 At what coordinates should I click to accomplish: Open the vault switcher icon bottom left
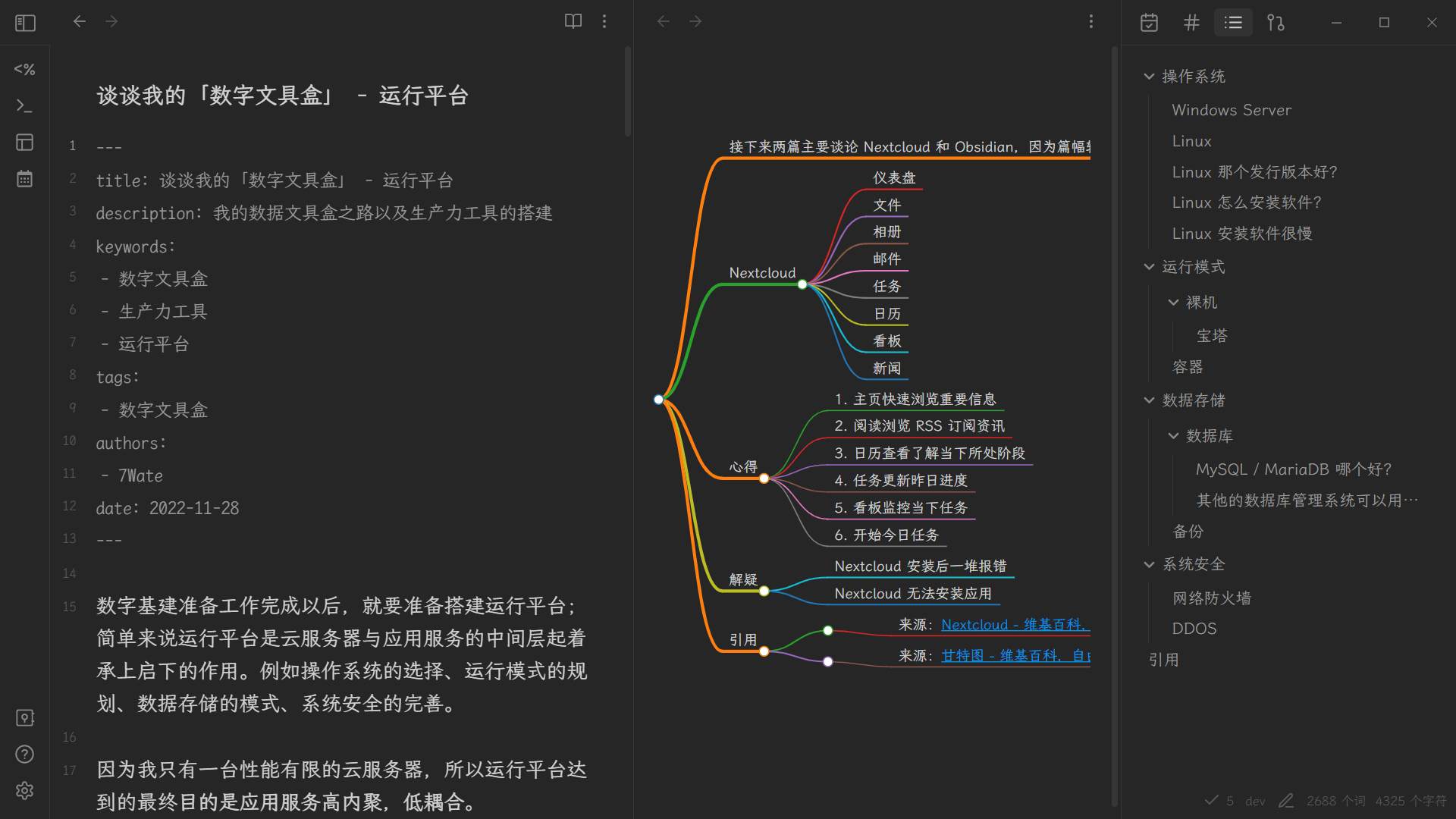pos(25,717)
